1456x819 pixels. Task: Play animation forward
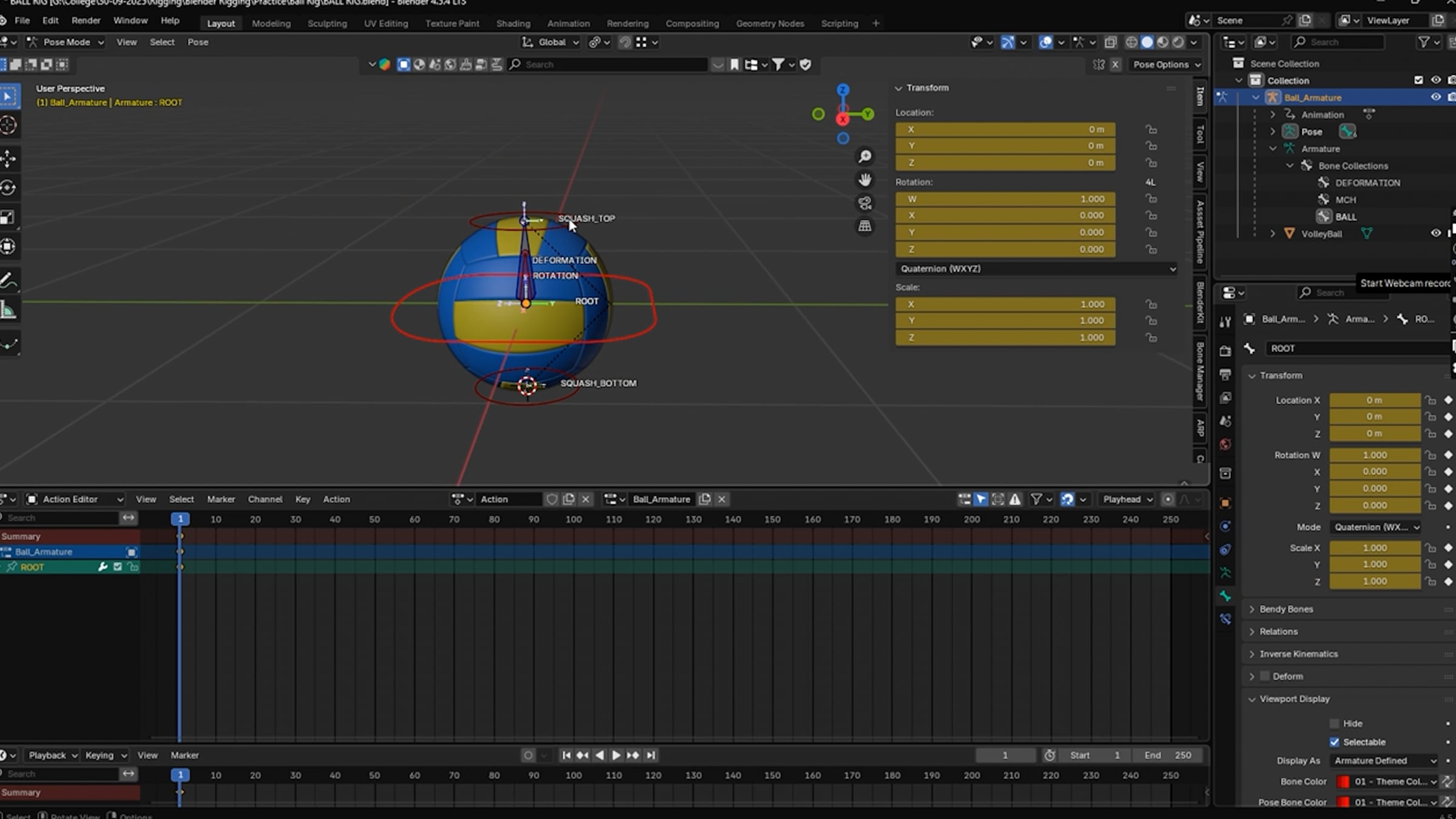(x=616, y=755)
